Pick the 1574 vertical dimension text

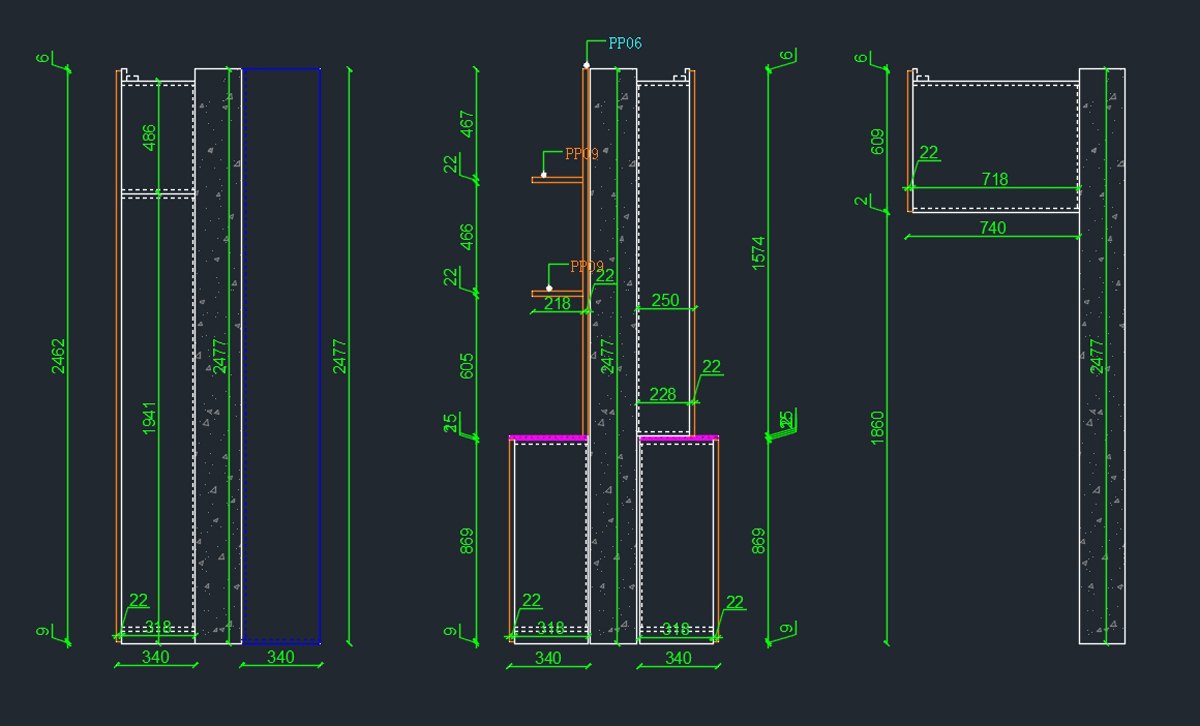pyautogui.click(x=758, y=254)
